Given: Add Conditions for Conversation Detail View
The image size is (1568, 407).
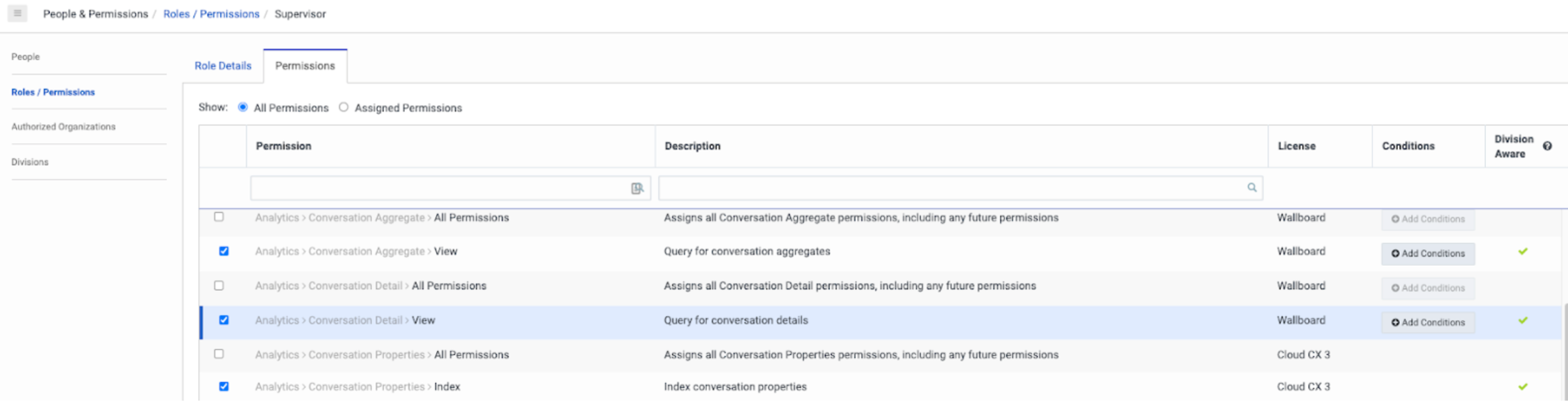Looking at the screenshot, I should 1428,323.
